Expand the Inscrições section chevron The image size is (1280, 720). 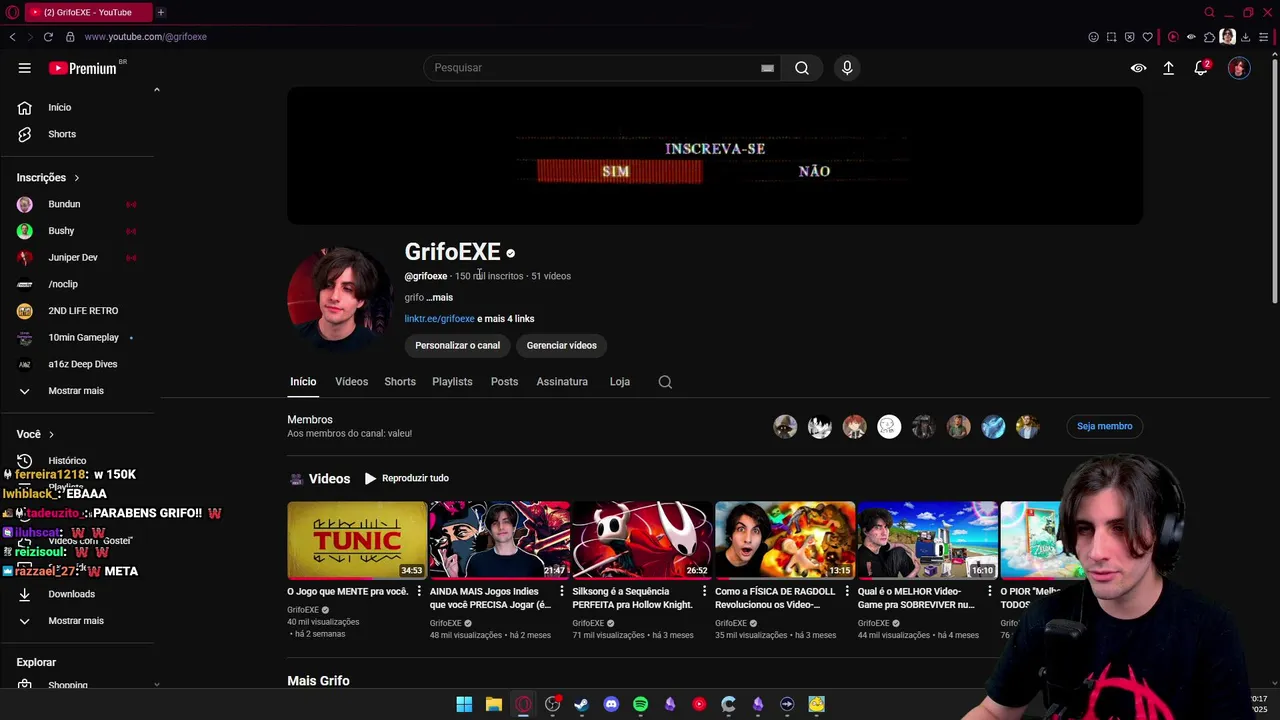76,178
